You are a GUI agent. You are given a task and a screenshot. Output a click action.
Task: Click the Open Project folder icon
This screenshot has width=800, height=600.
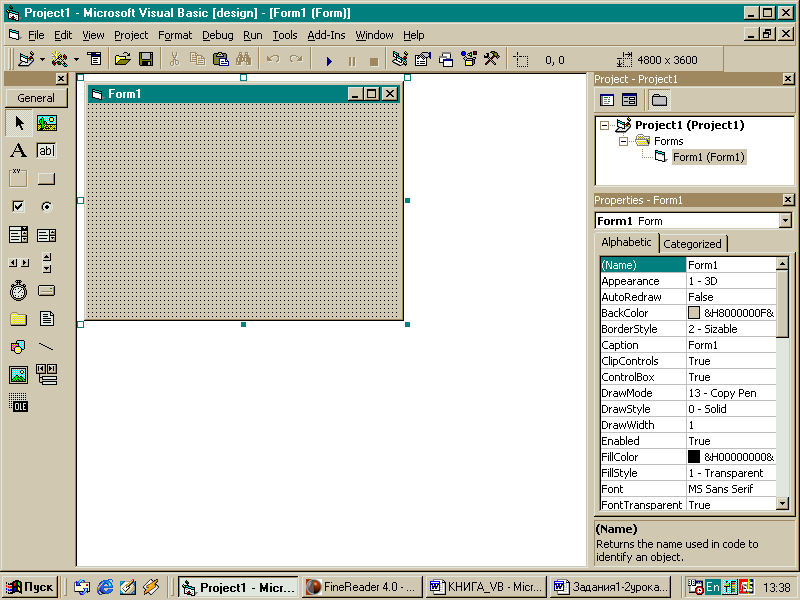click(122, 60)
